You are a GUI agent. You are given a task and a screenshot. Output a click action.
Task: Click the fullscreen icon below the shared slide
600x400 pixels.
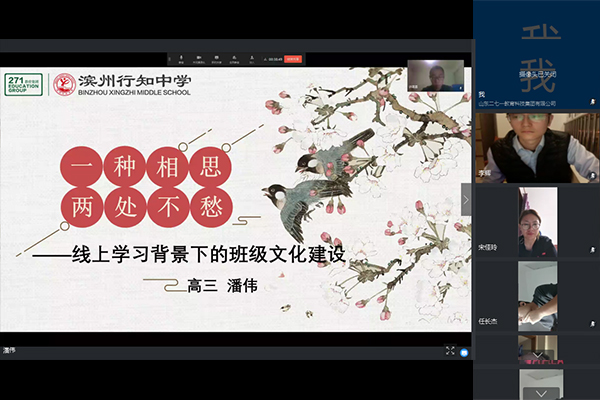click(x=450, y=351)
